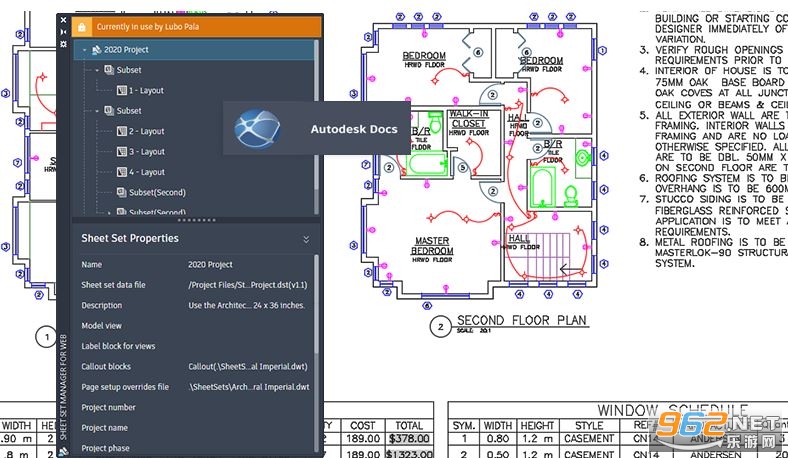This screenshot has height=458, width=788.
Task: Click the Name value '2020 Project'
Action: point(210,264)
